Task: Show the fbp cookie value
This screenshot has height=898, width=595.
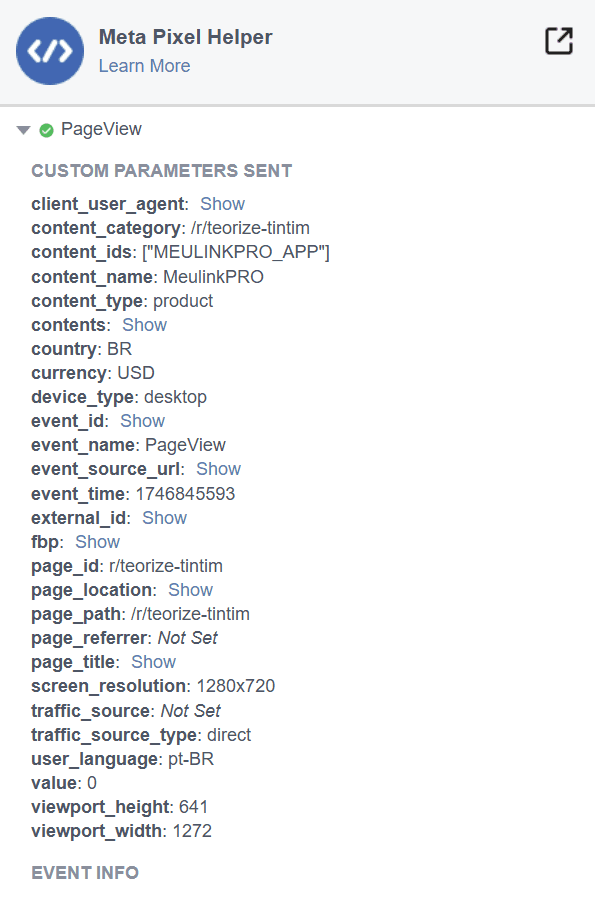Action: click(97, 542)
